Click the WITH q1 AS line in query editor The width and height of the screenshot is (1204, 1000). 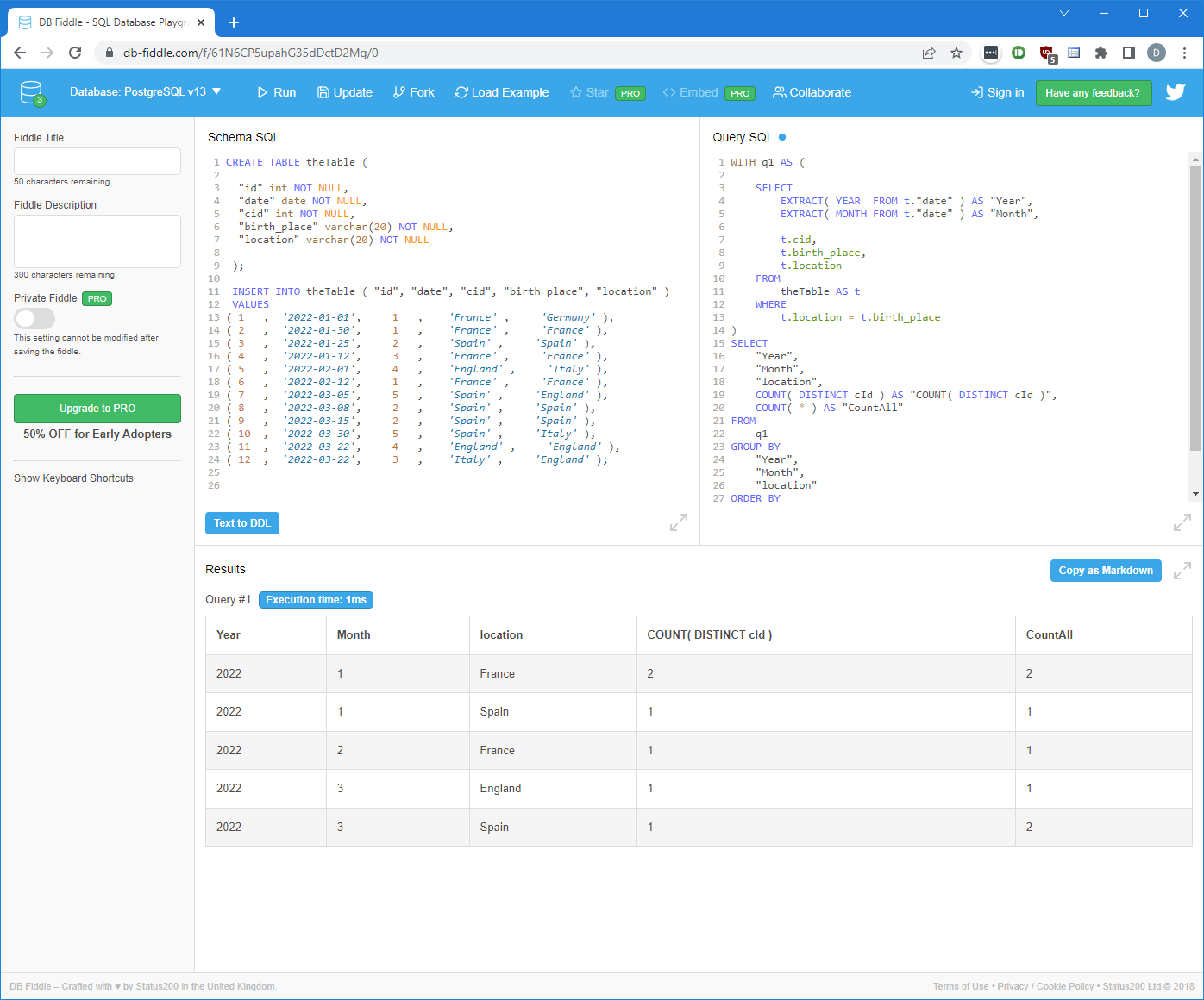coord(768,162)
